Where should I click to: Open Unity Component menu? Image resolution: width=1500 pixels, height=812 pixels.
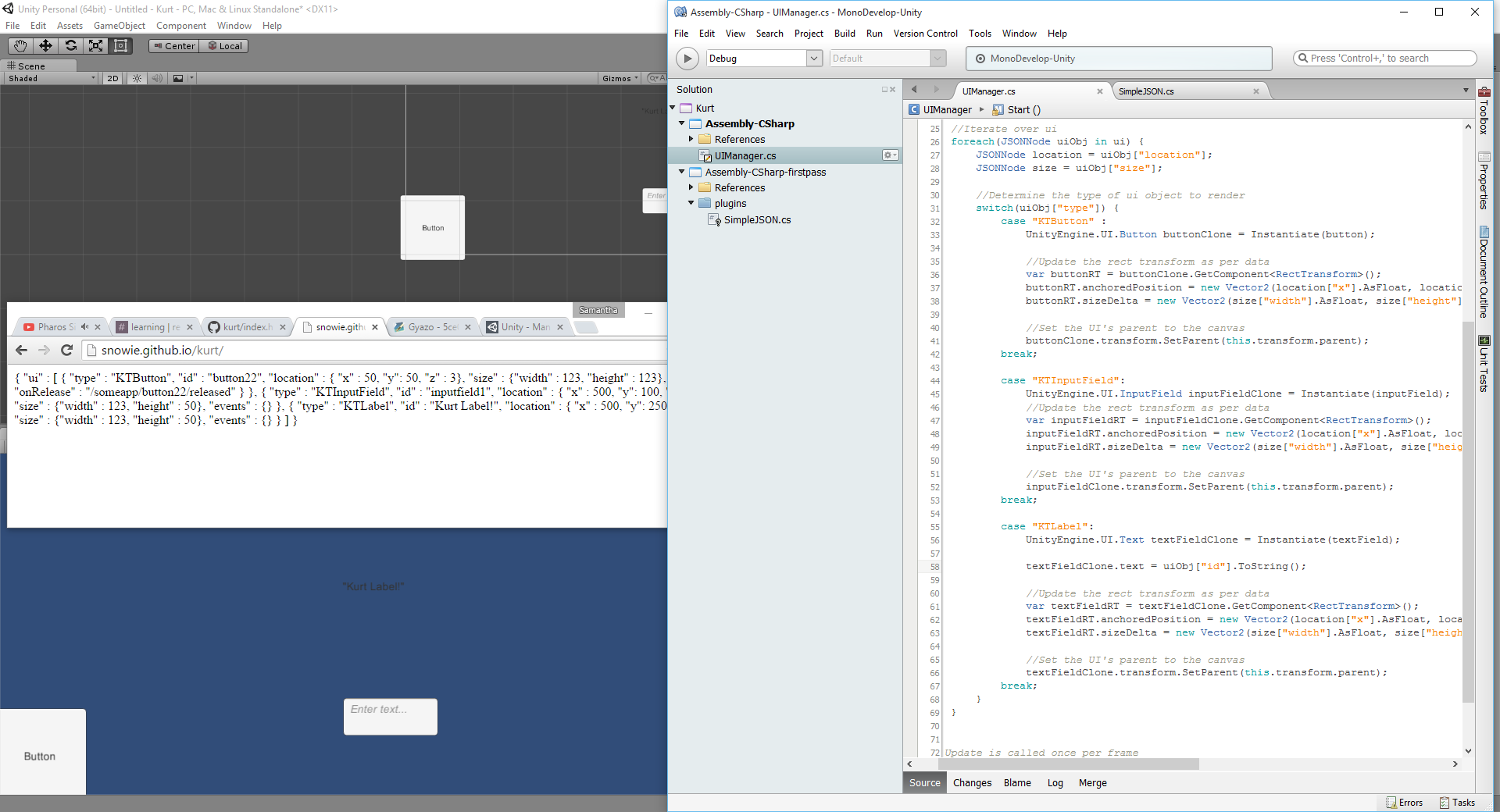181,26
